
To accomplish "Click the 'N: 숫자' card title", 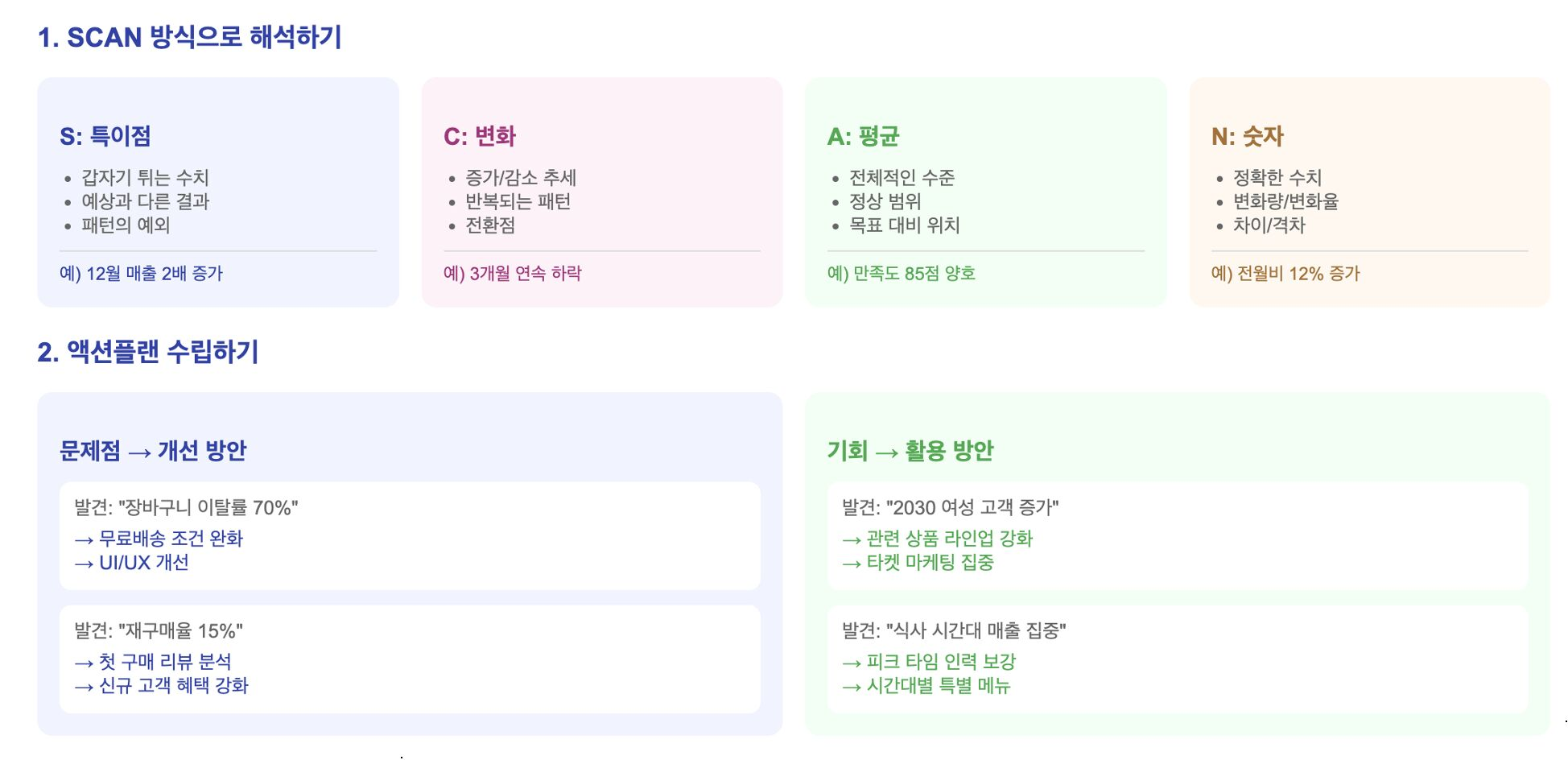I will pos(1248,136).
